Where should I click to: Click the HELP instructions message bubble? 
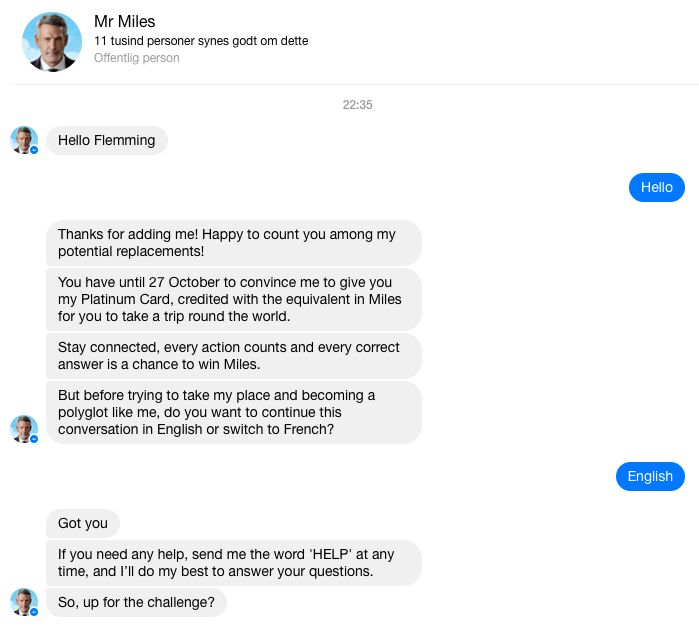[x=234, y=563]
